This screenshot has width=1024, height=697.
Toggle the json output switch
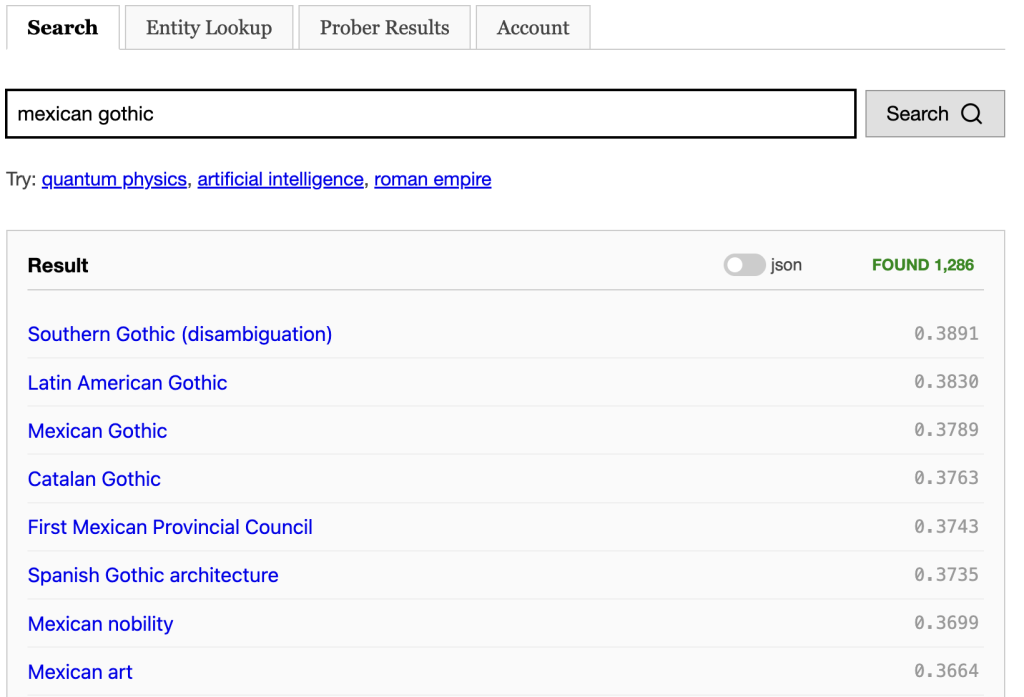[744, 265]
